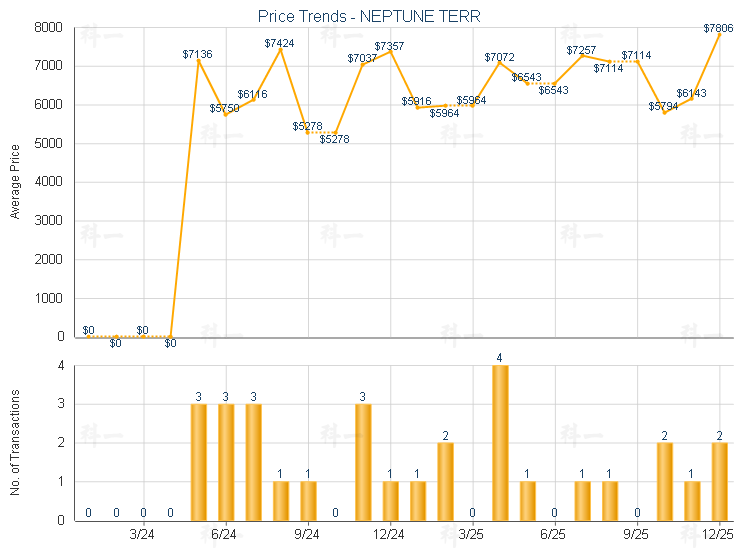
Task: Select the Average Price axis label
Action: click(x=15, y=183)
